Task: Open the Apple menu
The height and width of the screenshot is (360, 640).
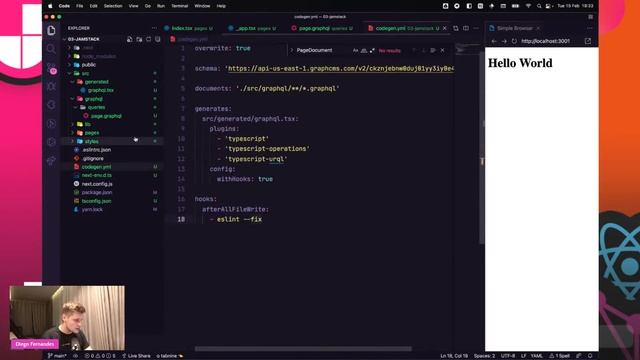Action: [50, 6]
